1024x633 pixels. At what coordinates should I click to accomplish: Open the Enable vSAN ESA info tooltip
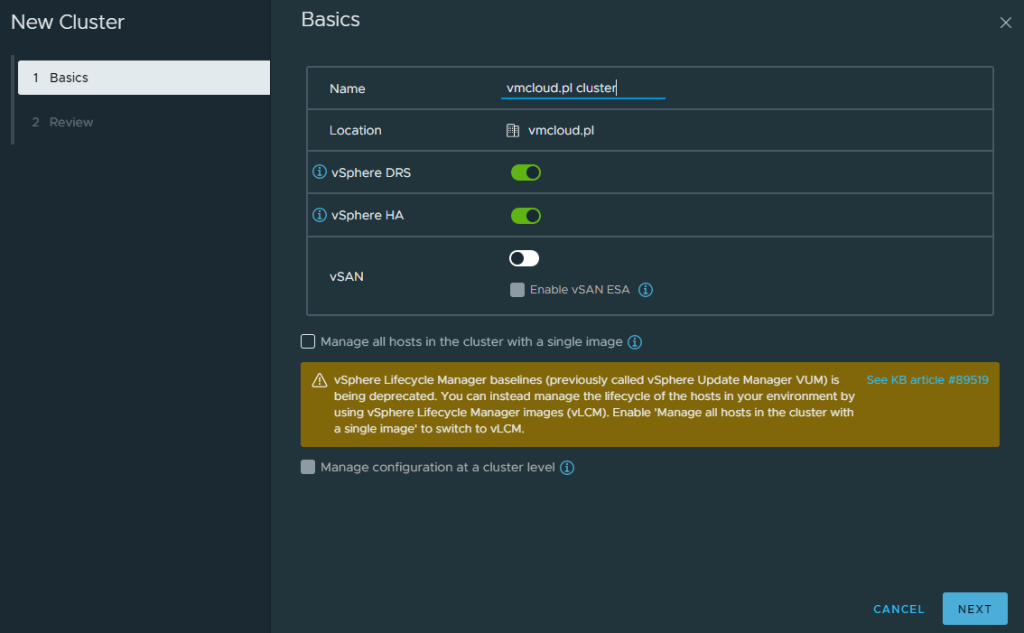(645, 290)
